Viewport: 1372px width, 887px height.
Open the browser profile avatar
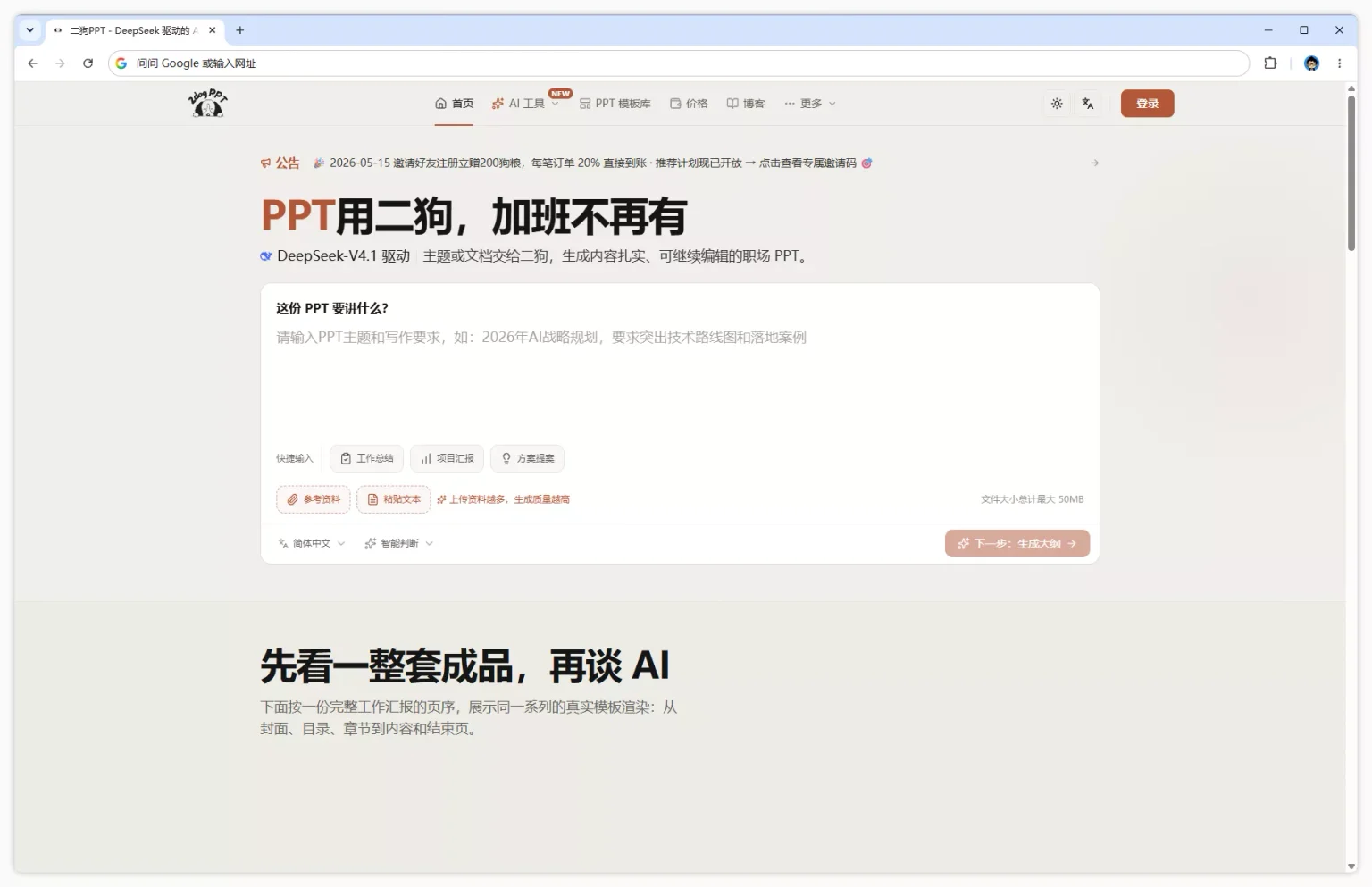coord(1311,63)
